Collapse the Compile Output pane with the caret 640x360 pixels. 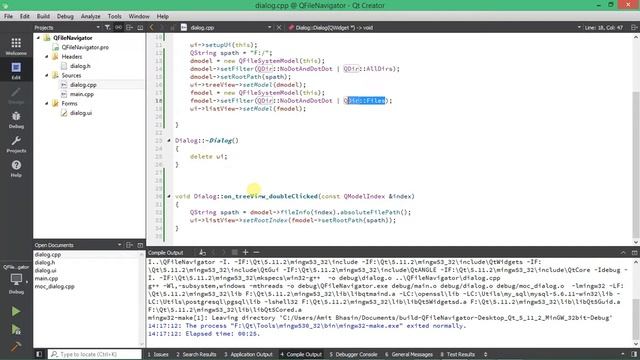point(623,252)
